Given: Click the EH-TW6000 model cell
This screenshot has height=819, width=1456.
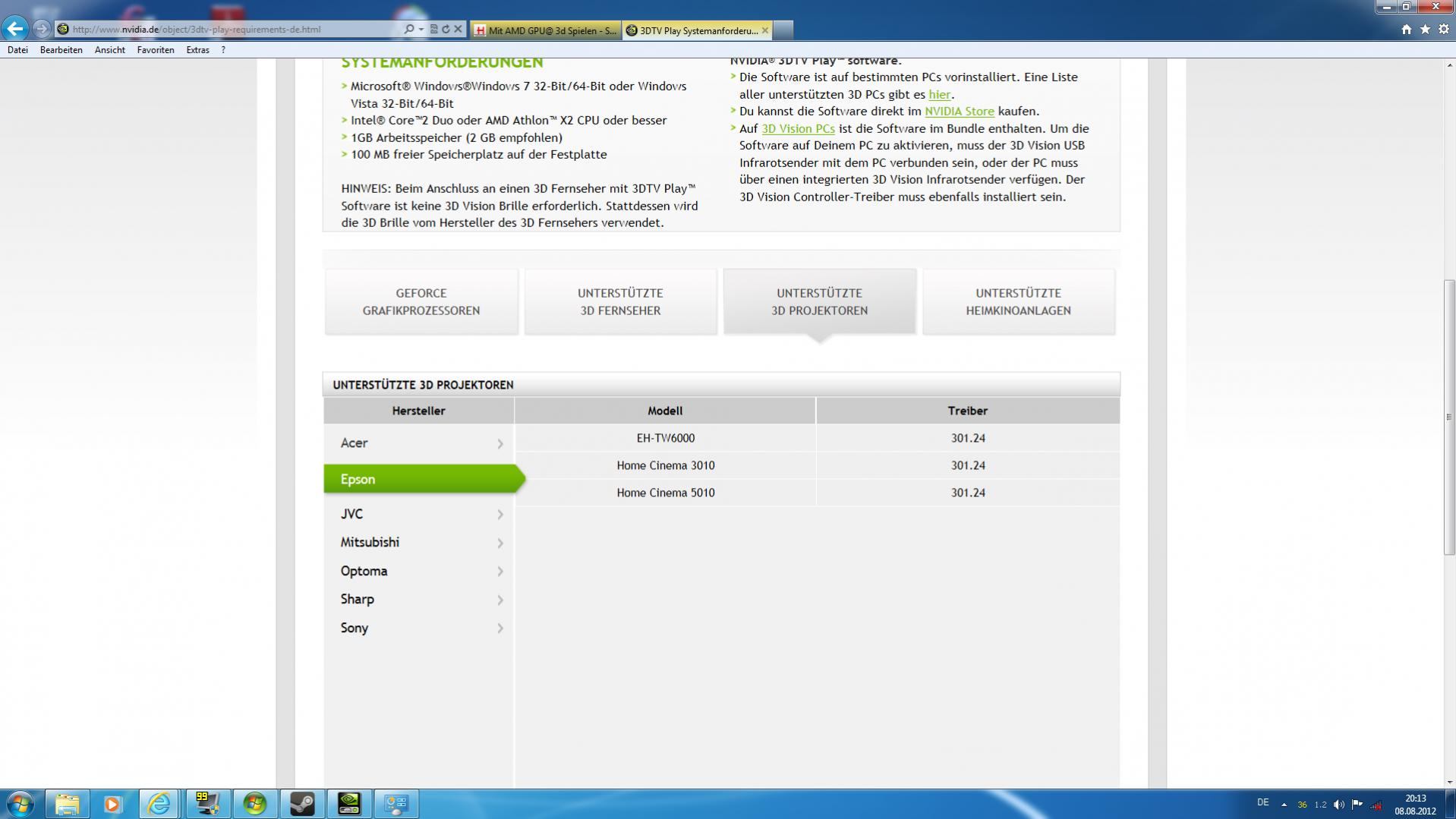Looking at the screenshot, I should pos(665,438).
